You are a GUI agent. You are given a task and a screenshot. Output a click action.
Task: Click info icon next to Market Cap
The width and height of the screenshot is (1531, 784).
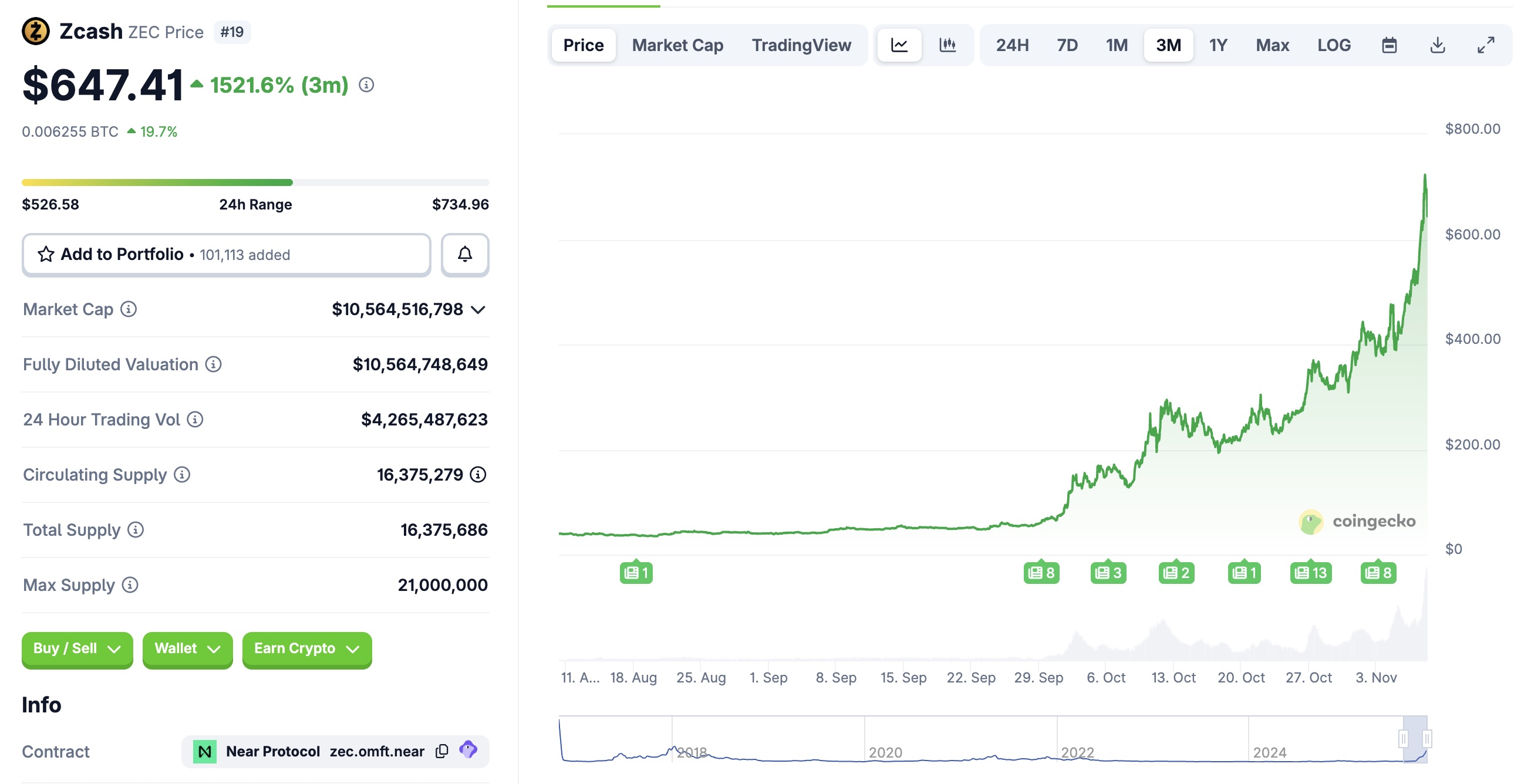[x=129, y=309]
